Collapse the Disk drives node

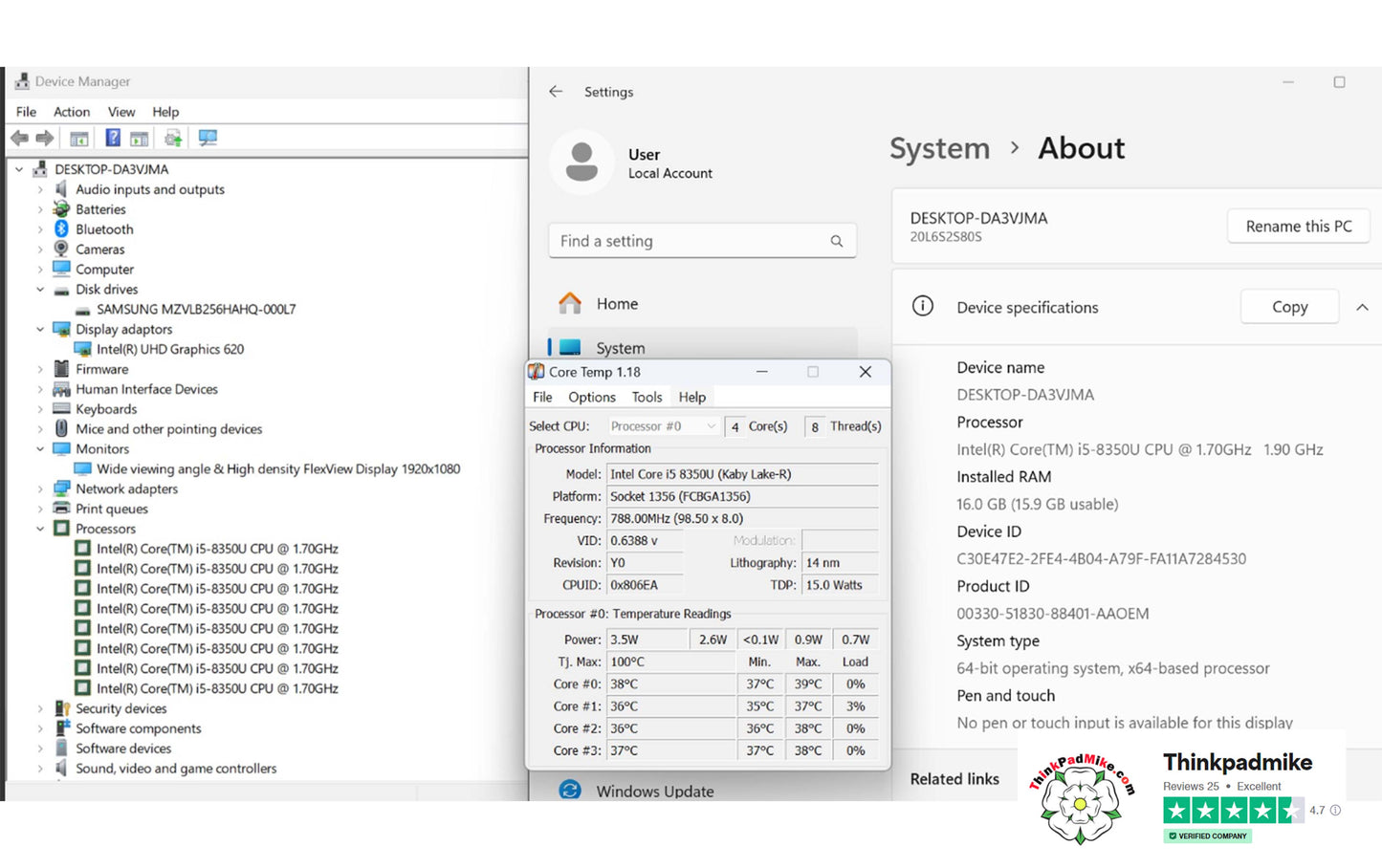coord(40,290)
